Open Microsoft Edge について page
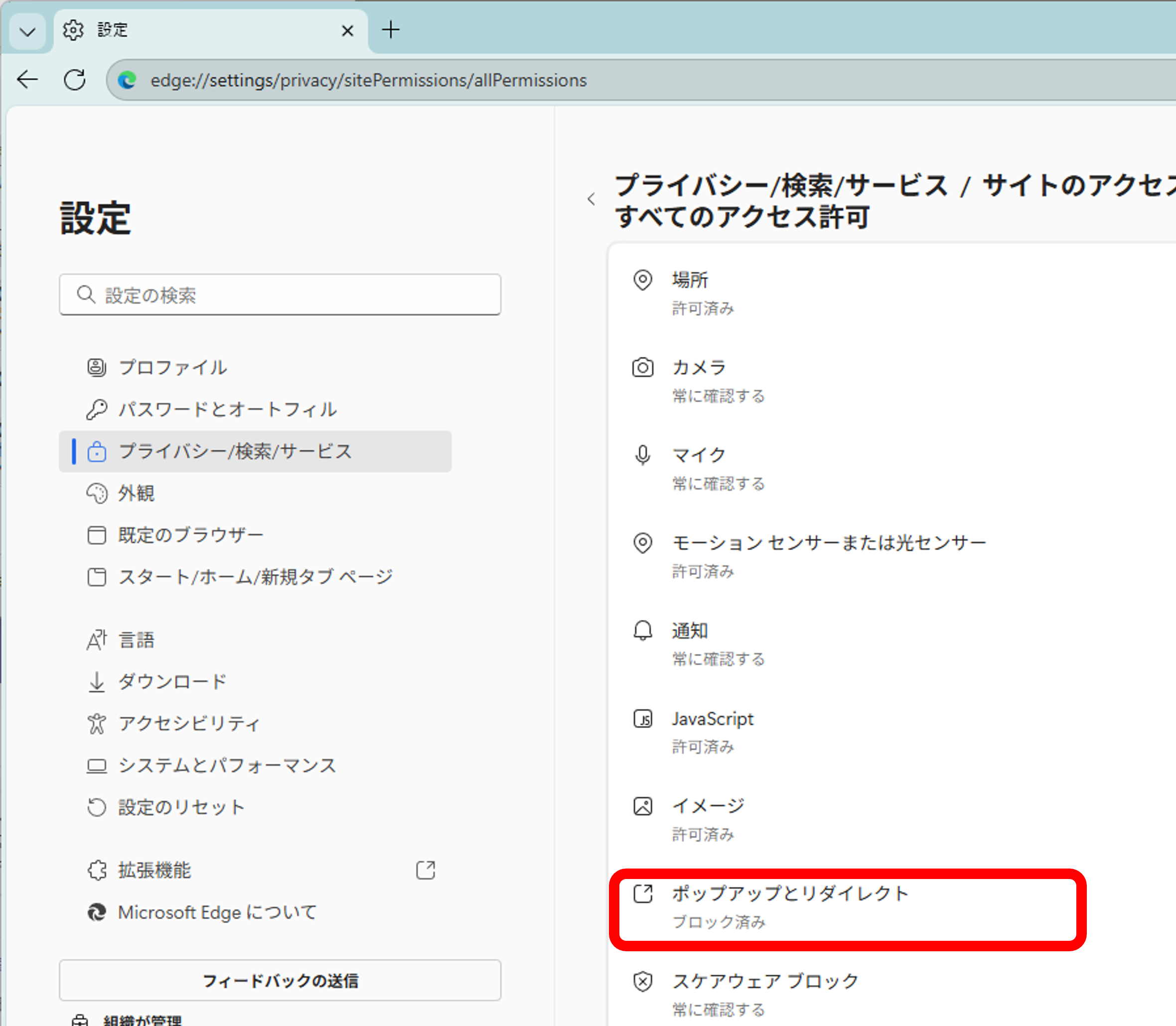The height and width of the screenshot is (1026, 1176). [216, 912]
